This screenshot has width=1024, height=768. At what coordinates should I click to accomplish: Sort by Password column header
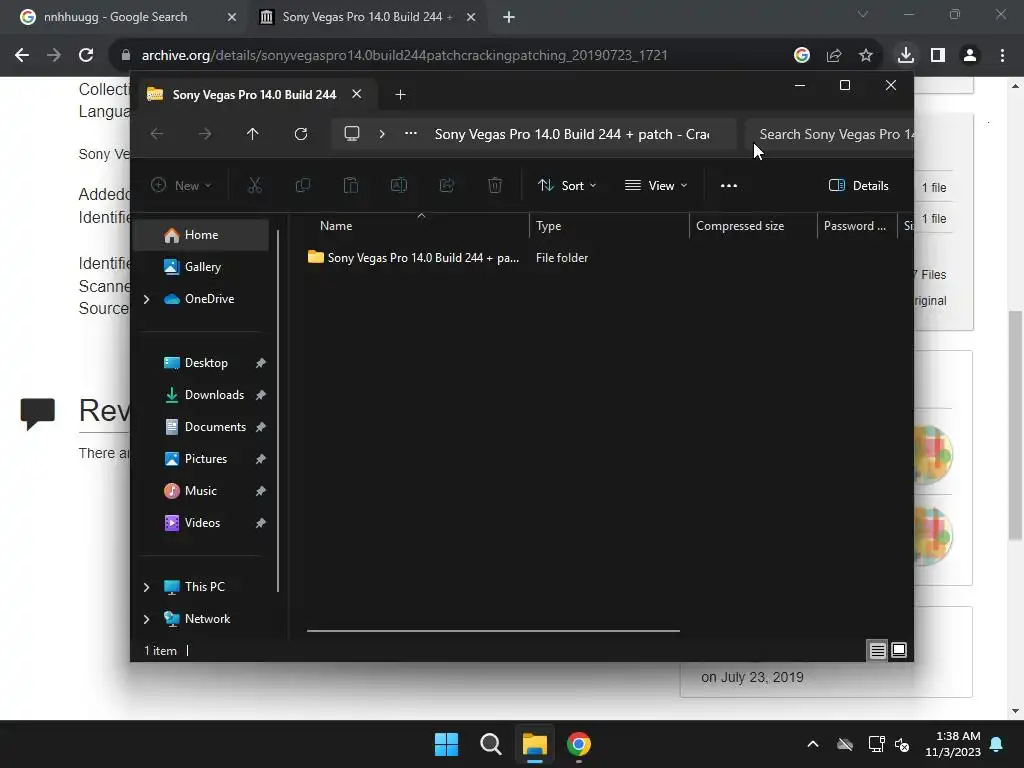[857, 226]
